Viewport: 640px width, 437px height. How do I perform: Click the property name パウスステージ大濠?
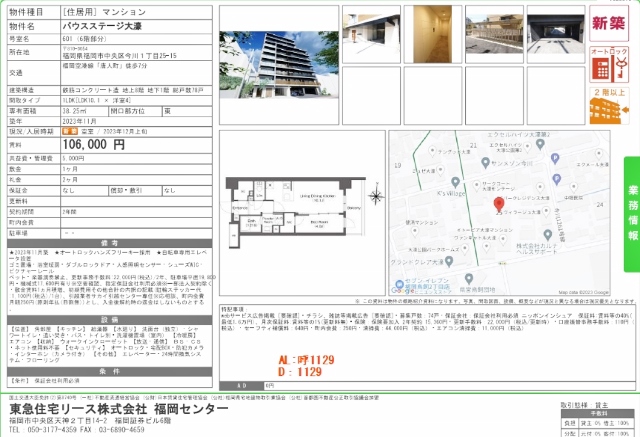click(x=102, y=27)
